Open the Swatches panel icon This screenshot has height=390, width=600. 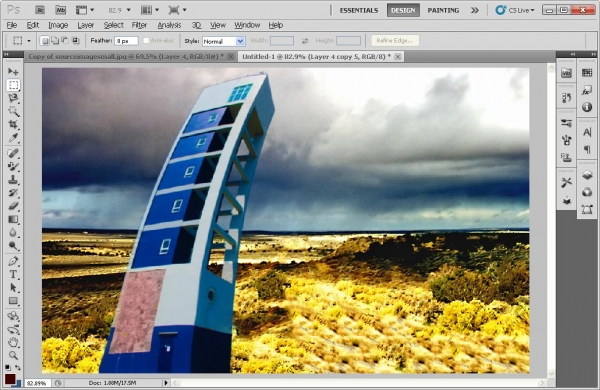click(x=587, y=73)
